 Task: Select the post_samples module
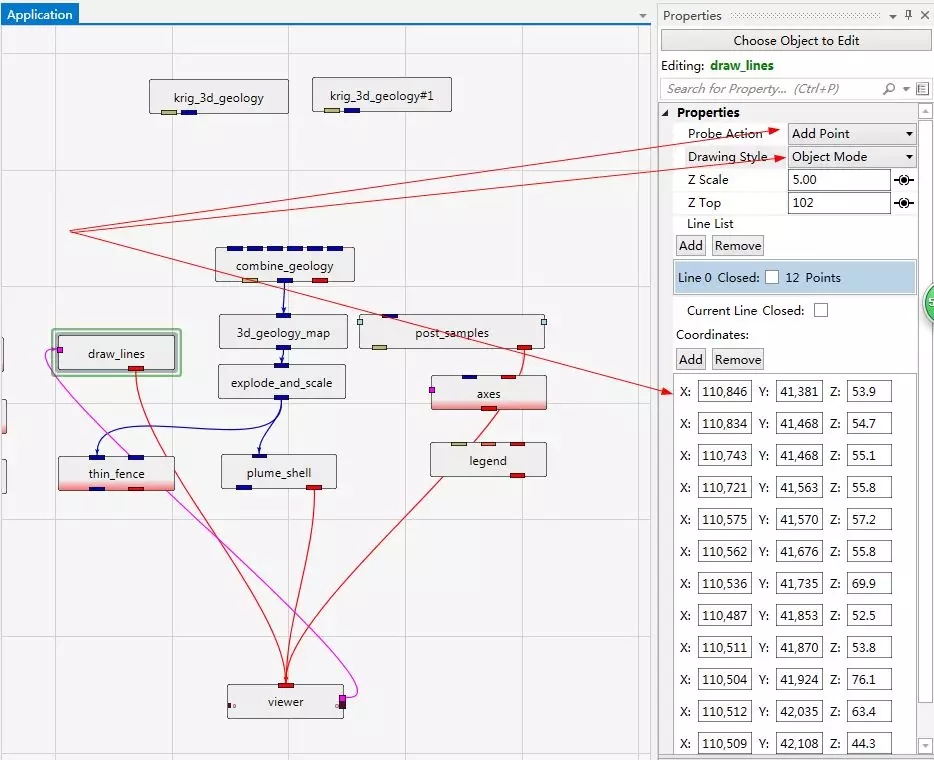pos(452,332)
